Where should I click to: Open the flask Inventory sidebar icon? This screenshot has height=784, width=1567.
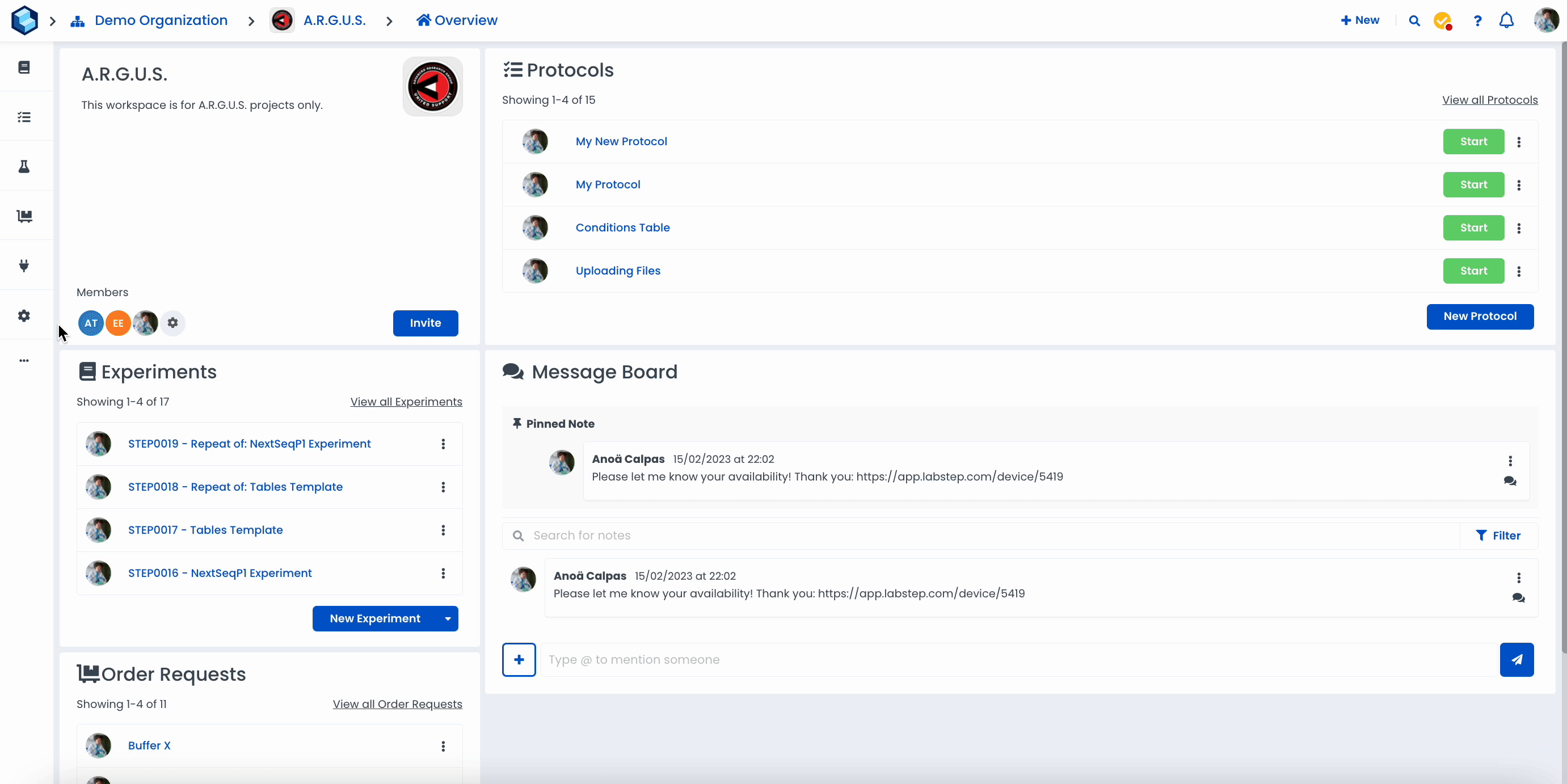click(24, 167)
